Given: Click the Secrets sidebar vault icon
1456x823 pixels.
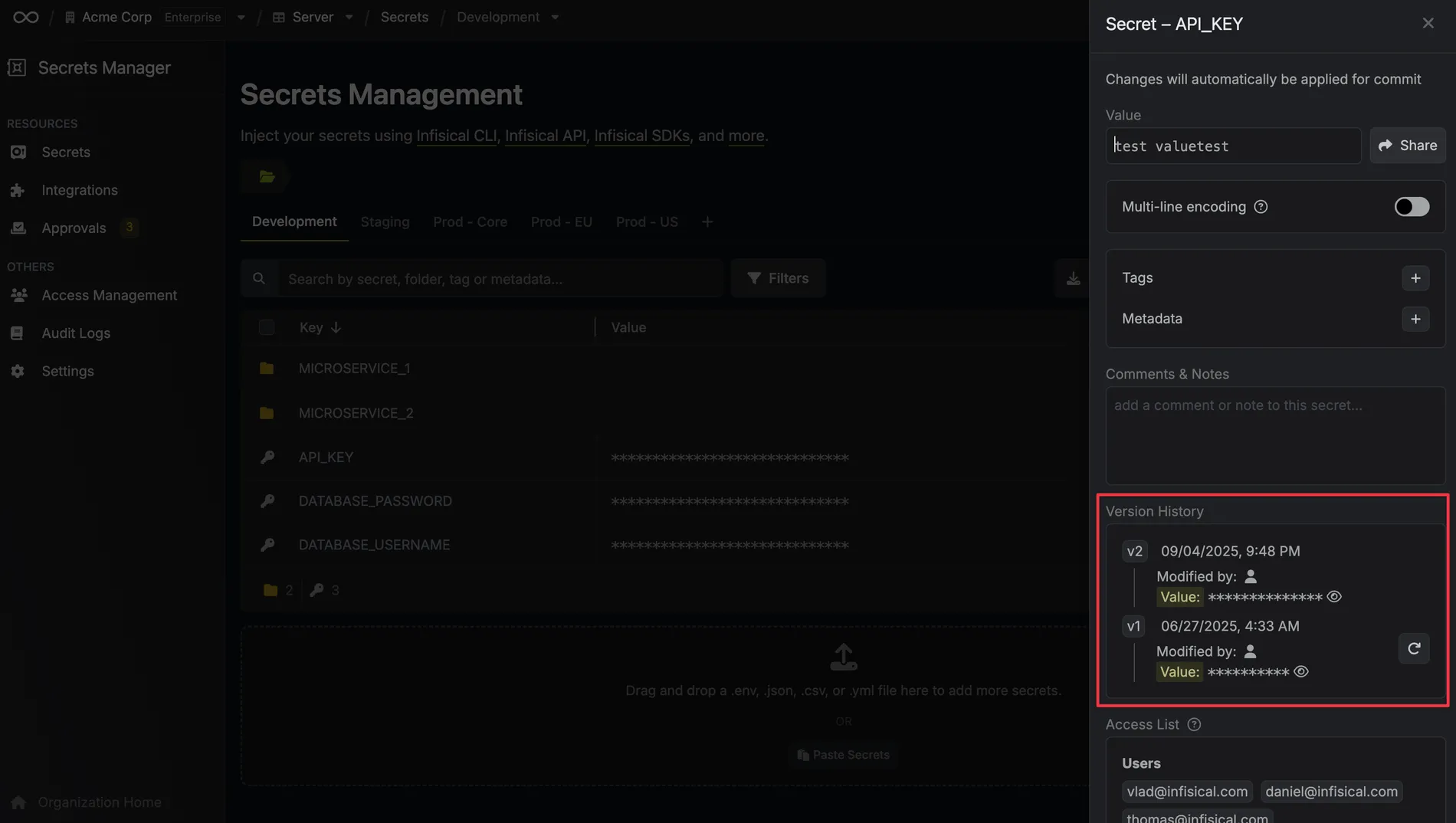Looking at the screenshot, I should pyautogui.click(x=18, y=152).
